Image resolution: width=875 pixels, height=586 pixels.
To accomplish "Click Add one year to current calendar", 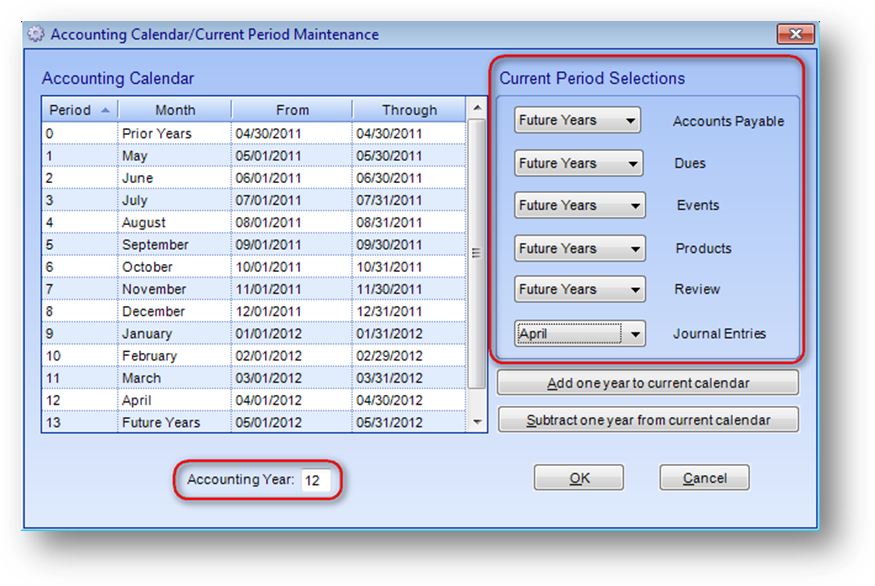I will pyautogui.click(x=648, y=383).
